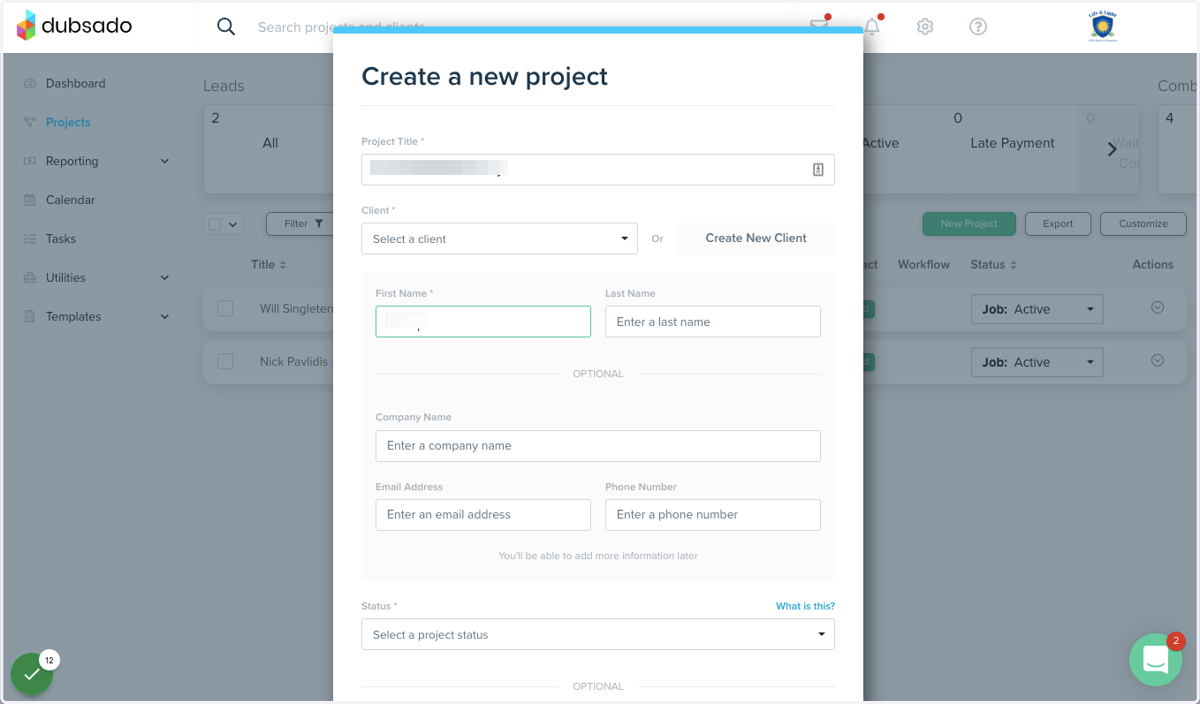This screenshot has height=704, width=1200.
Task: Open the chat support widget
Action: coord(1156,660)
